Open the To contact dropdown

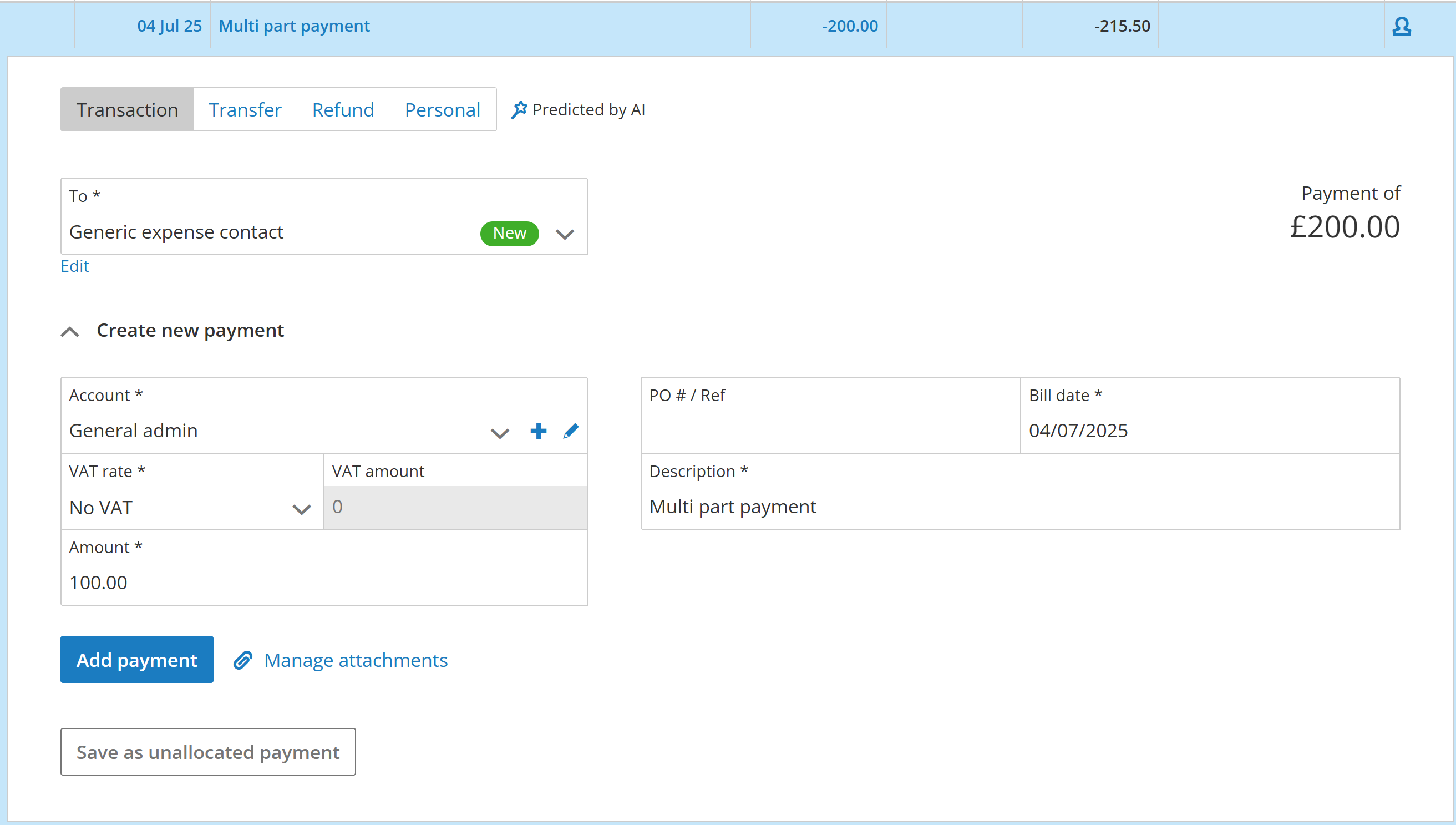565,234
